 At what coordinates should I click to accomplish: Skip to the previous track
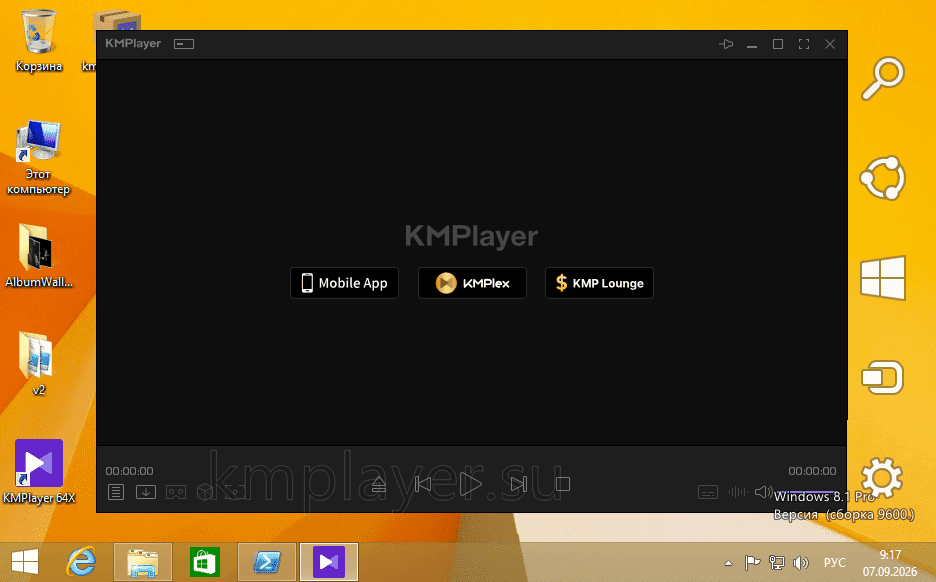click(423, 484)
